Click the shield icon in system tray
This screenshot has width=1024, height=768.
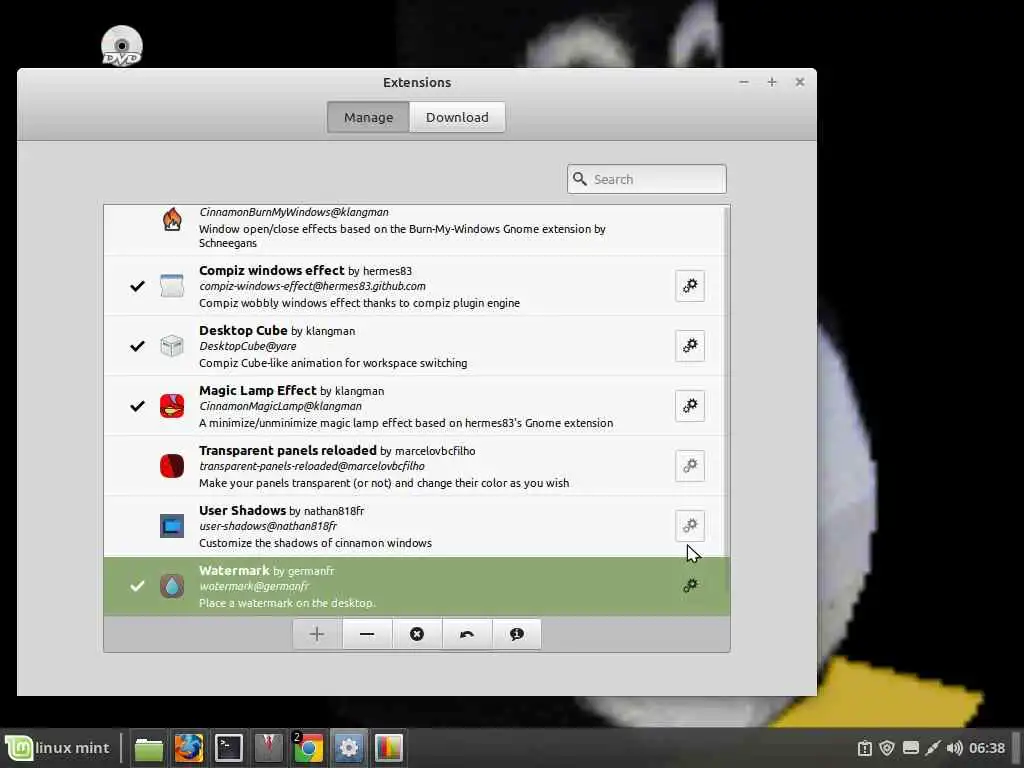pos(887,748)
